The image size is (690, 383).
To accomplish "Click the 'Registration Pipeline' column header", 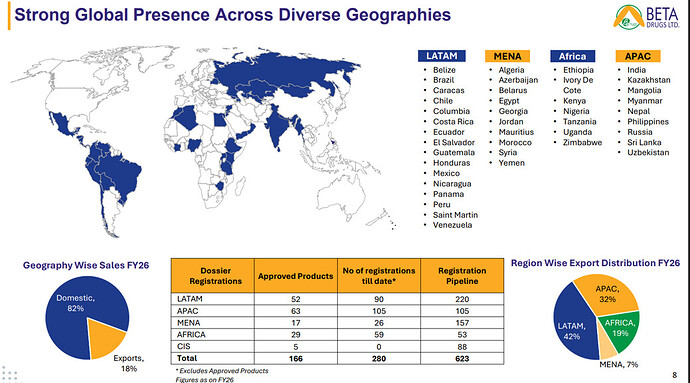I will click(462, 276).
